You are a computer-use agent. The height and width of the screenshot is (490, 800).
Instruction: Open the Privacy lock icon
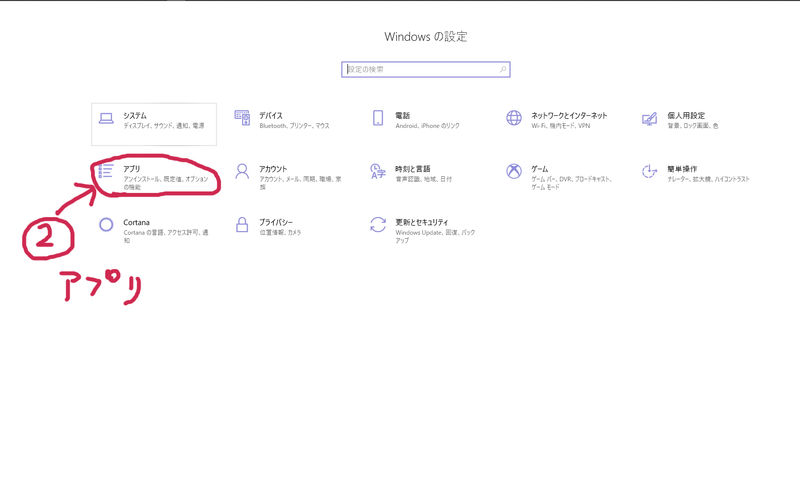click(x=242, y=225)
